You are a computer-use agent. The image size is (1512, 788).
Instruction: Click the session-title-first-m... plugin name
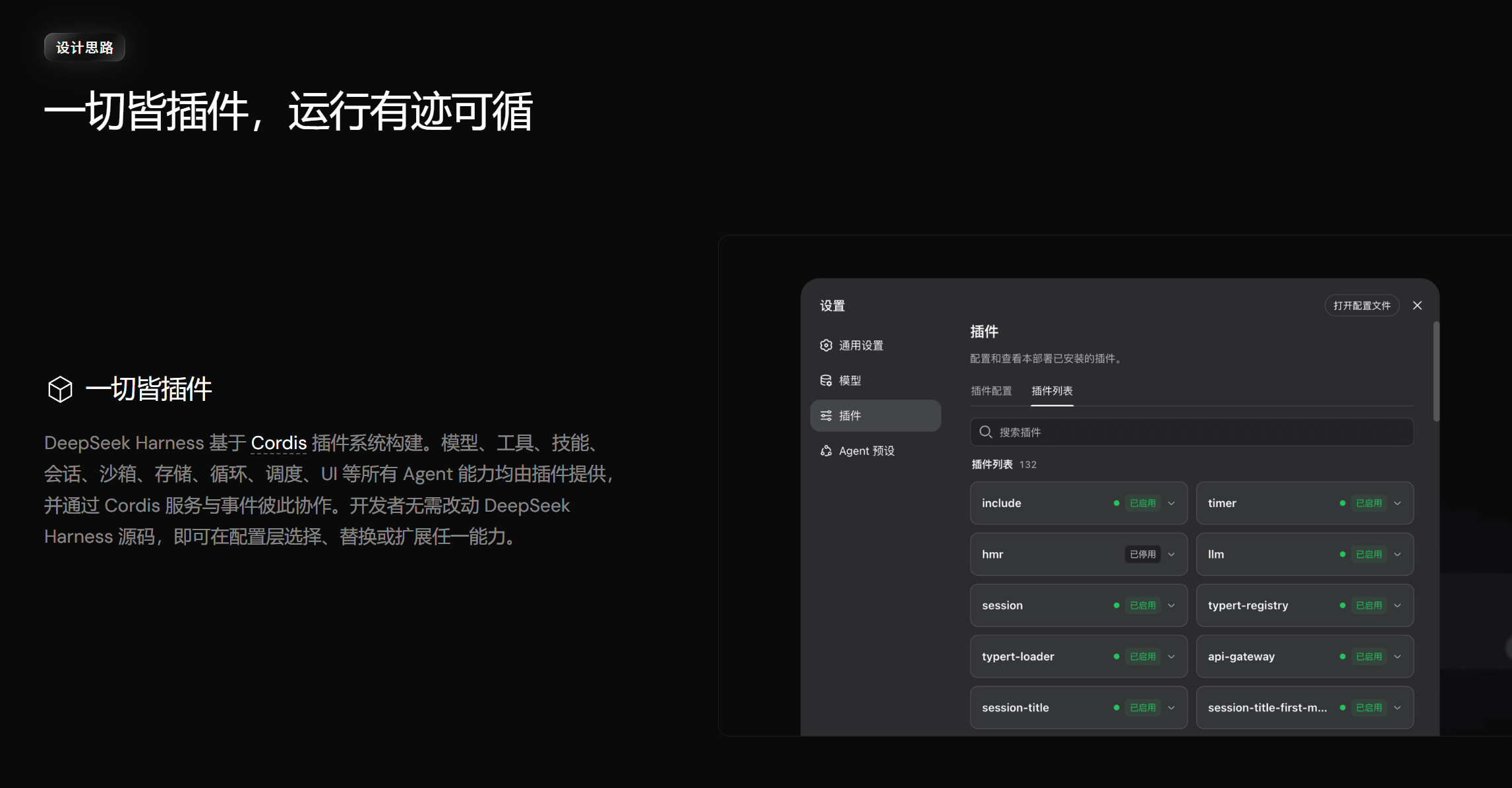(1267, 708)
